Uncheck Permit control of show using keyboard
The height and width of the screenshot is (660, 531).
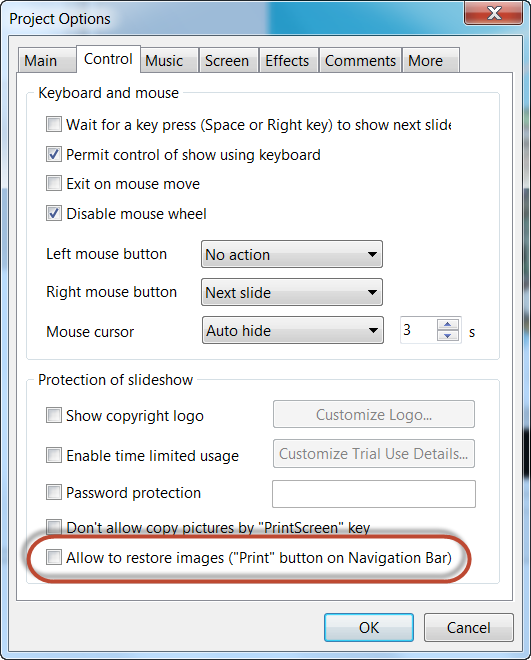(54, 154)
